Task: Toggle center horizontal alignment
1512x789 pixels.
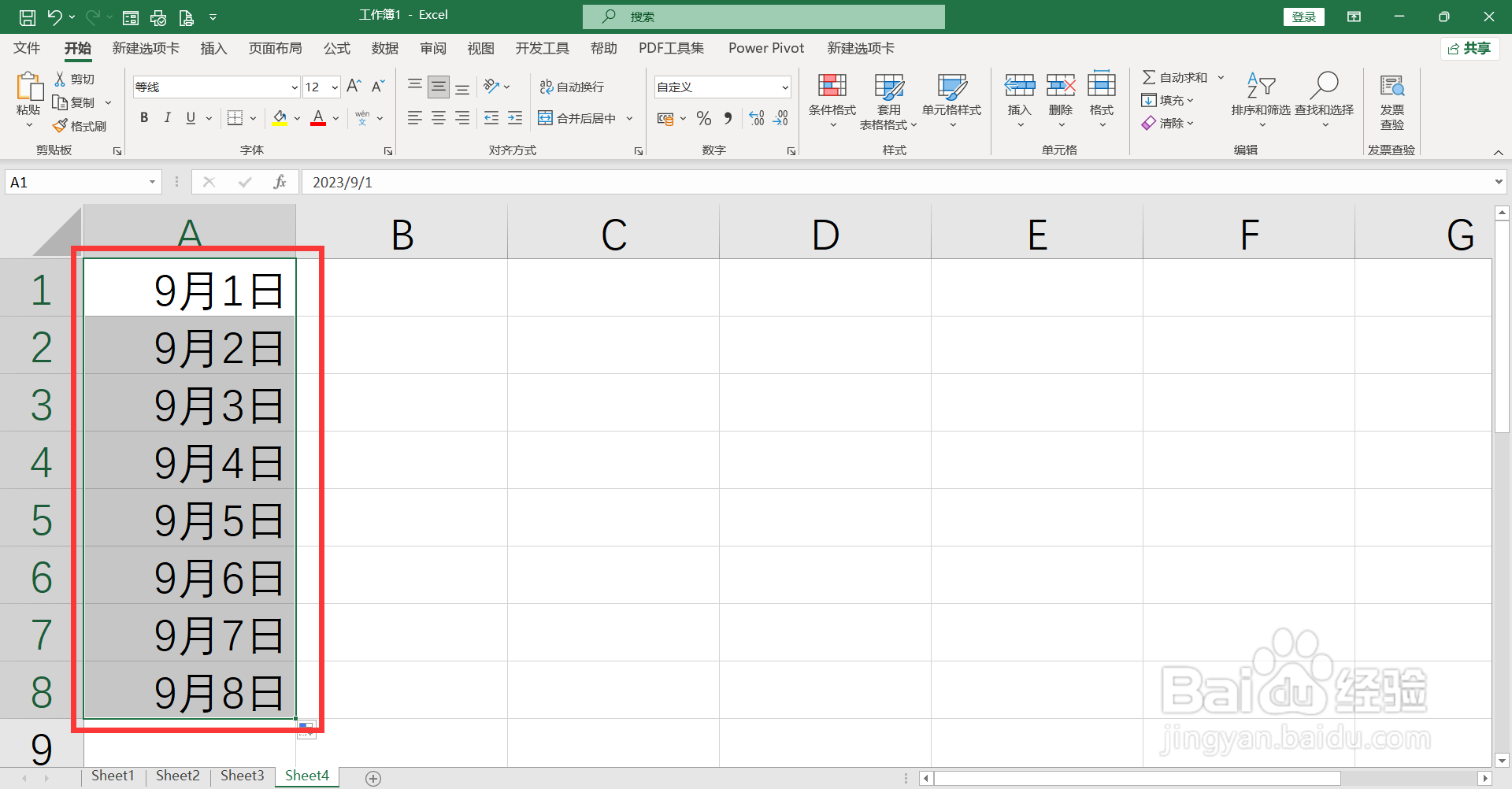Action: coord(439,118)
